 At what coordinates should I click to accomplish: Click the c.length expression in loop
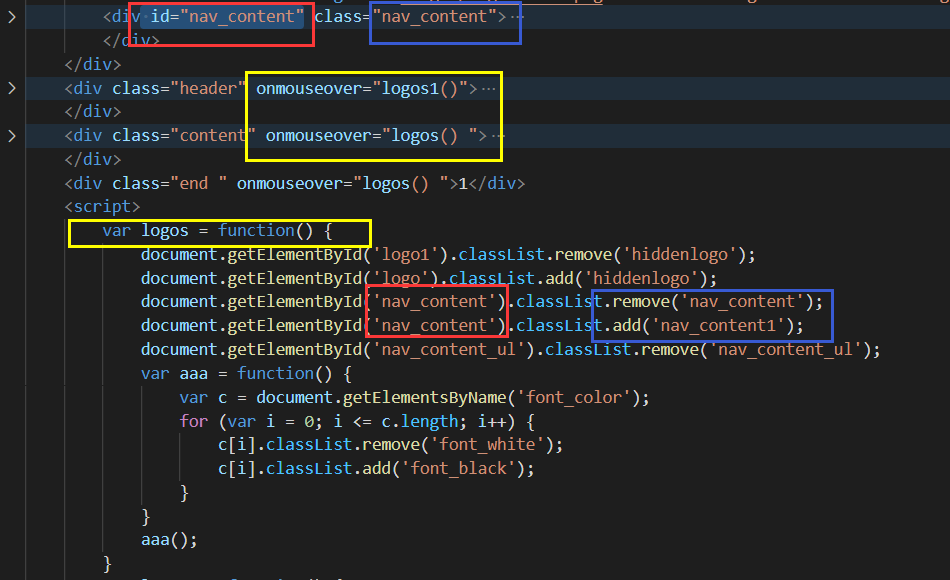pyautogui.click(x=419, y=421)
